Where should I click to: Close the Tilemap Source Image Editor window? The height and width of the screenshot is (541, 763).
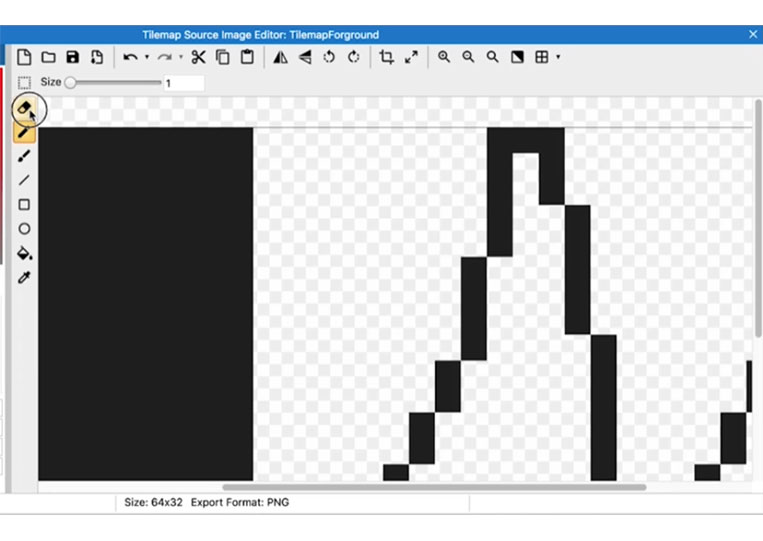point(753,35)
